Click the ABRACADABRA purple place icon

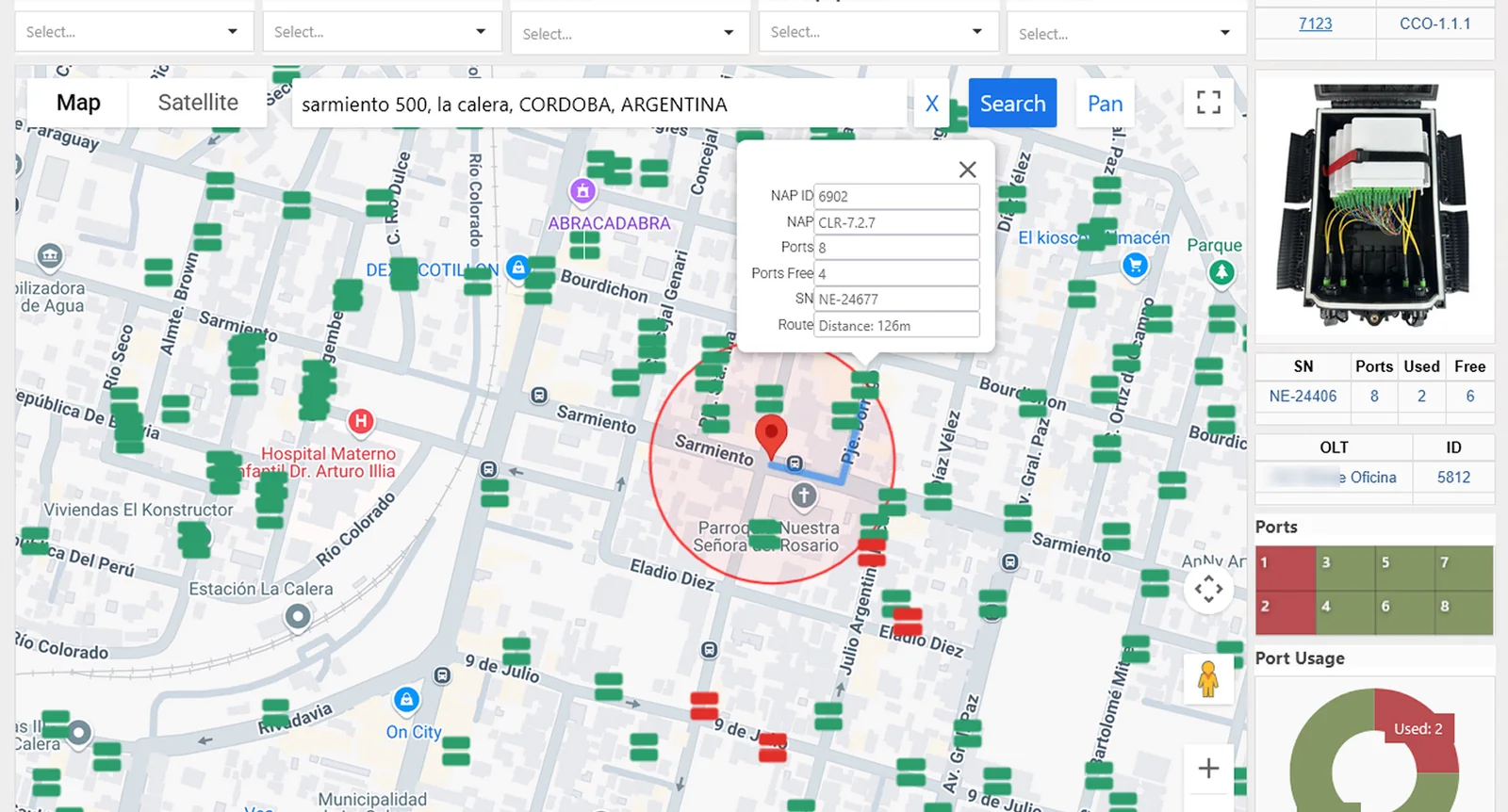coord(583,192)
